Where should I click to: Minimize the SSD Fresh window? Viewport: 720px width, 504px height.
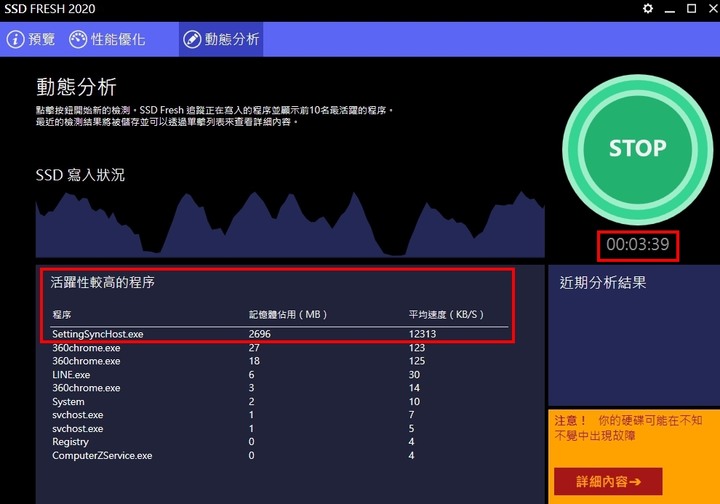tap(670, 9)
